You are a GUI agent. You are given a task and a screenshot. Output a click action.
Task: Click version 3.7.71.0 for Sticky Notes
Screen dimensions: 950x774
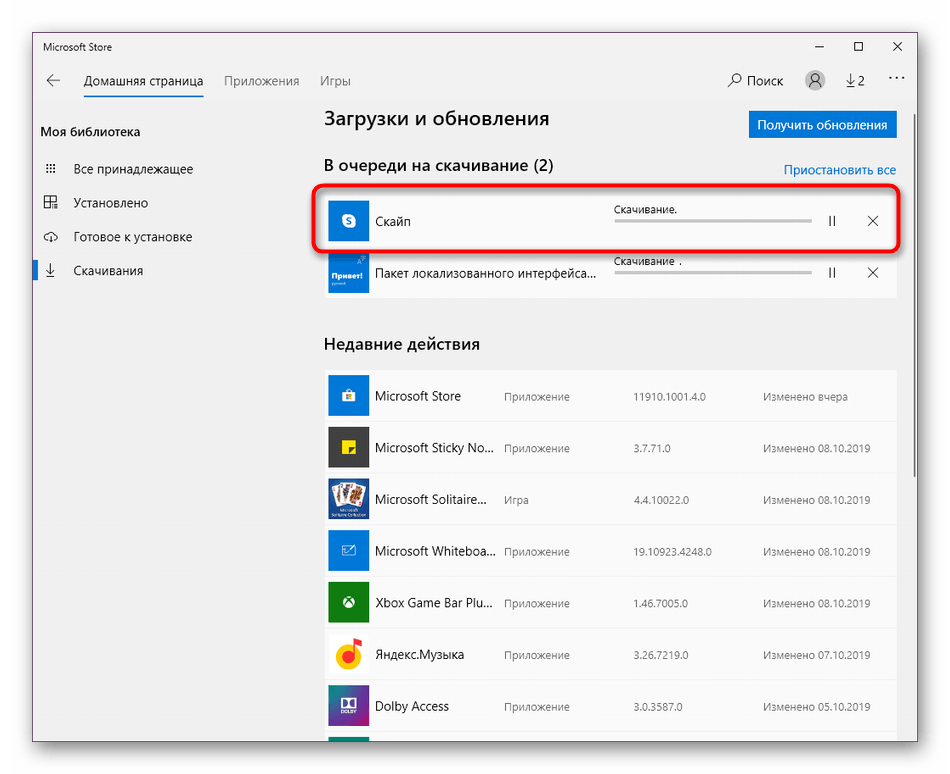tap(652, 448)
